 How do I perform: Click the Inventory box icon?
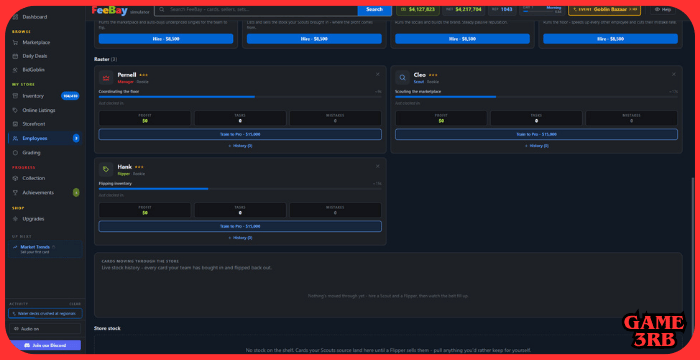(x=16, y=96)
